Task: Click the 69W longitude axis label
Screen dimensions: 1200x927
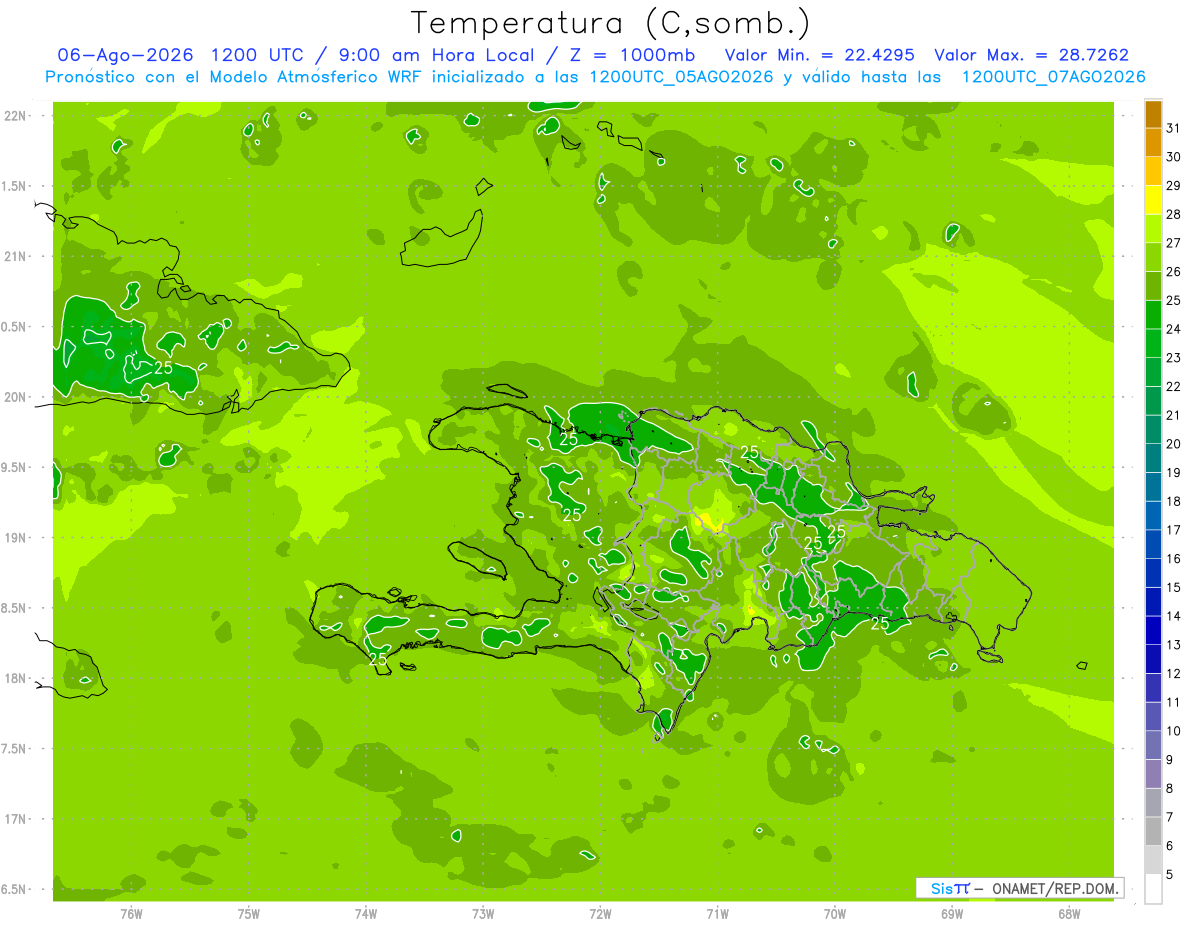Action: 952,913
